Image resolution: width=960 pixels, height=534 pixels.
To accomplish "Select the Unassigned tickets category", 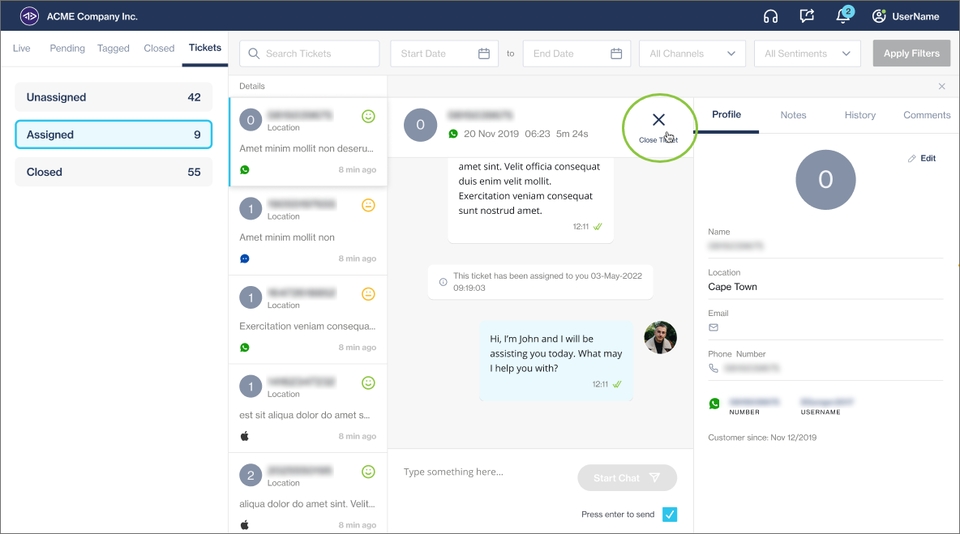I will point(113,97).
